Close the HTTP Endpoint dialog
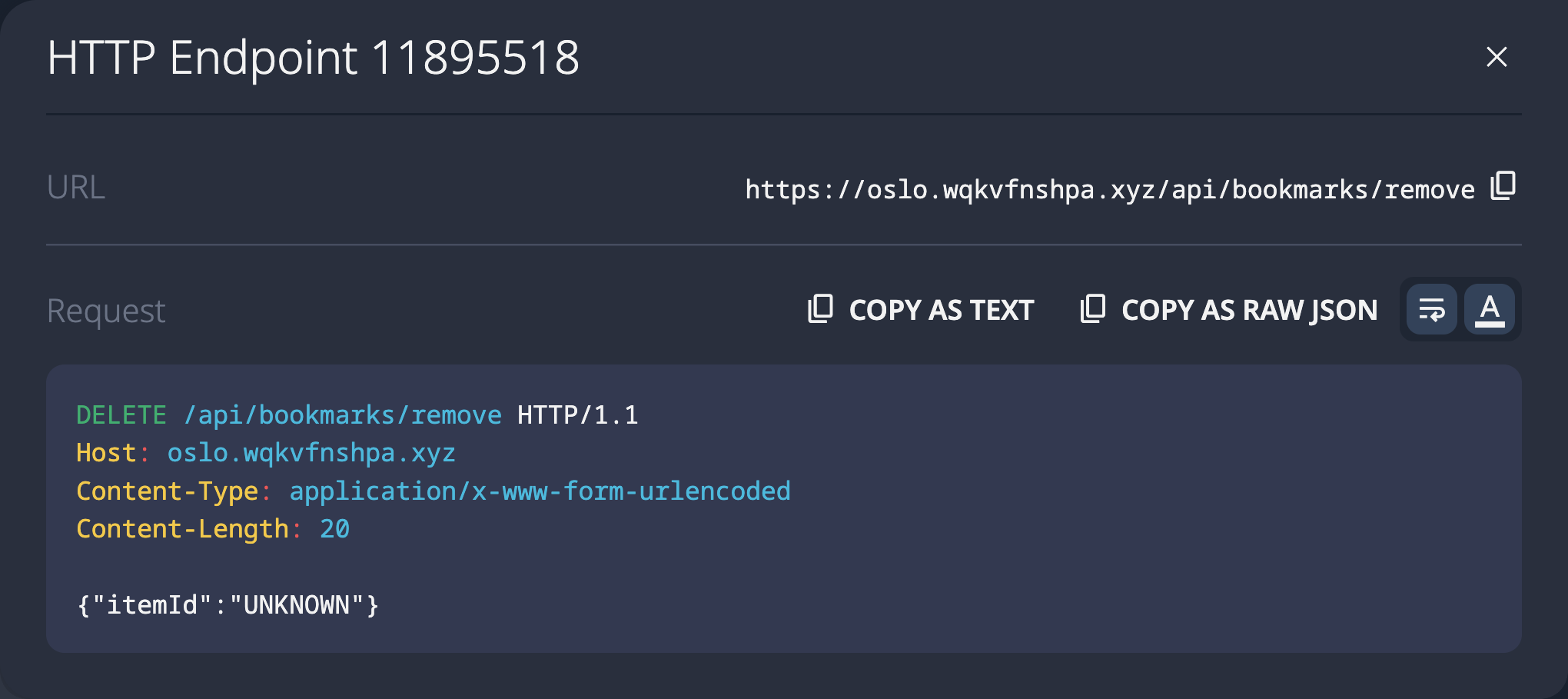1568x699 pixels. pyautogui.click(x=1495, y=57)
